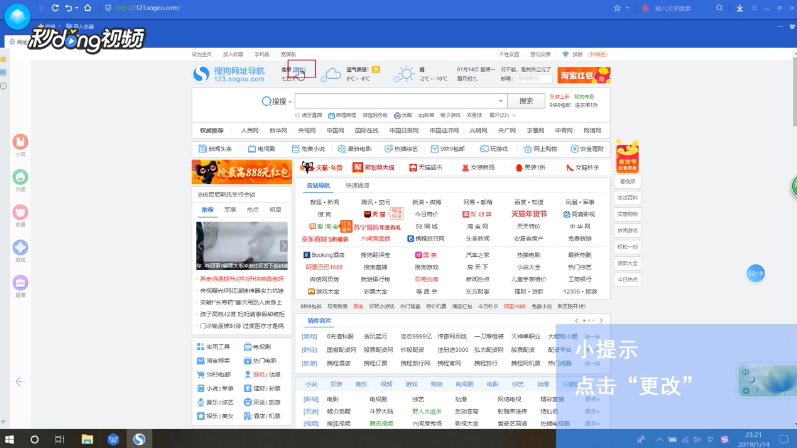Image resolution: width=797 pixels, height=448 pixels.
Task: Select the 推荐 news tab
Action: [207, 210]
